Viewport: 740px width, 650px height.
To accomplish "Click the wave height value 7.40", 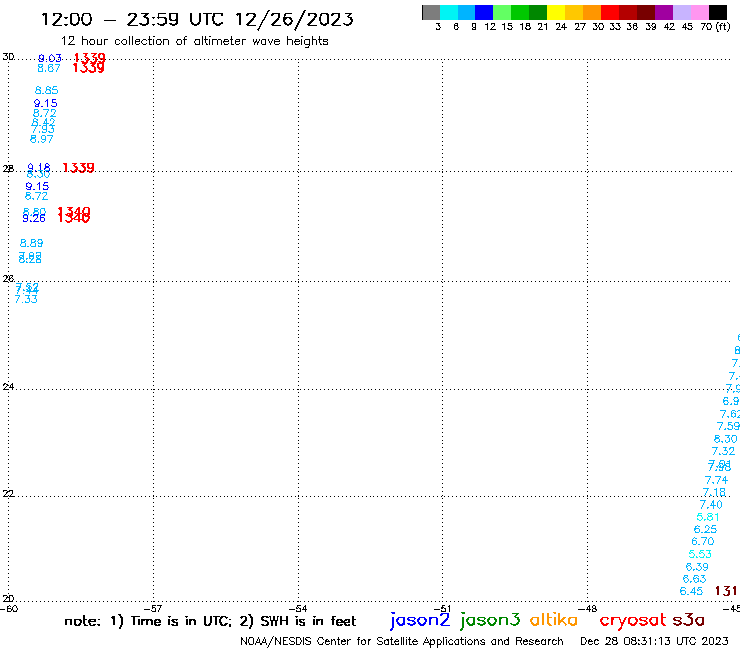I will point(711,505).
